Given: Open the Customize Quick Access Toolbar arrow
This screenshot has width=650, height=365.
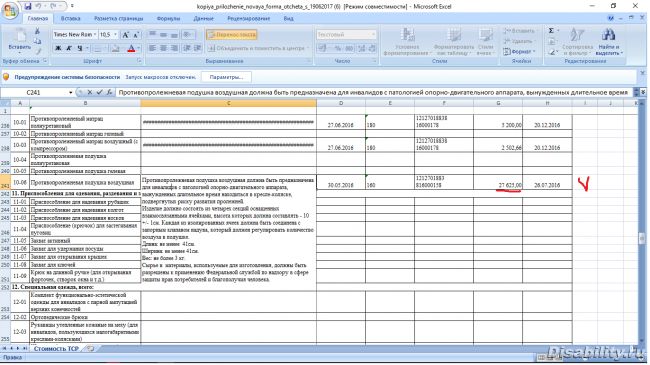Looking at the screenshot, I should (x=72, y=6).
